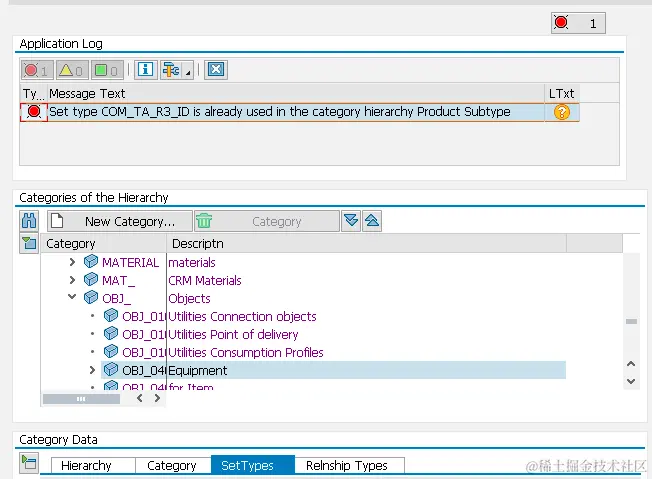This screenshot has height=479, width=652.
Task: Click the error count indicator showing 1
Action: 578,23
